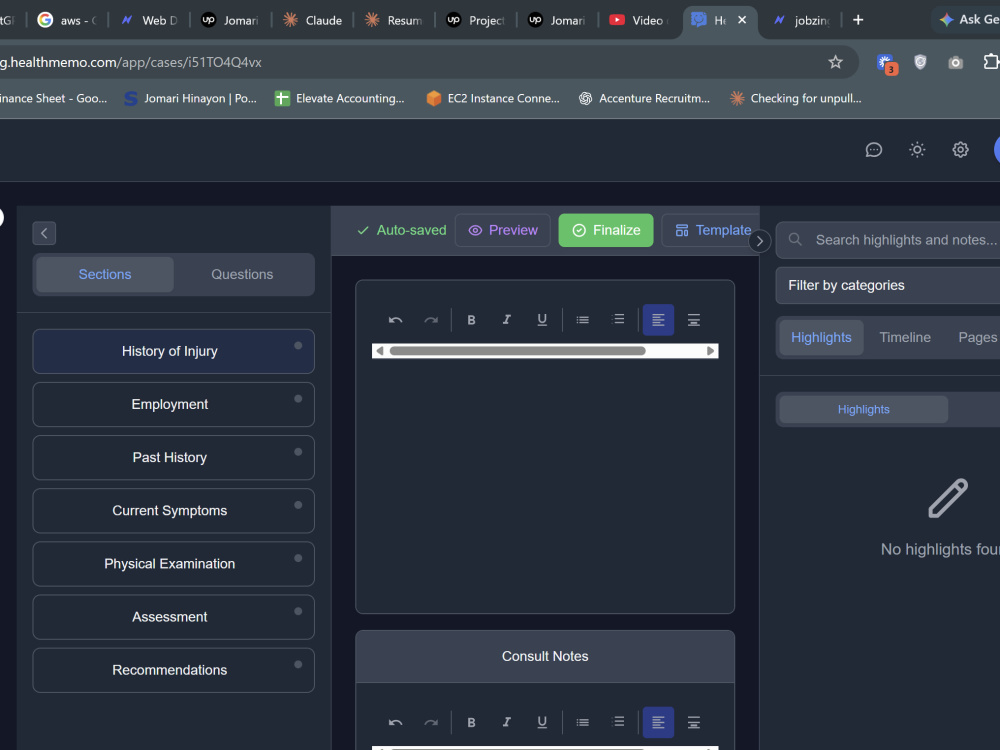The width and height of the screenshot is (1000, 750).
Task: Open the Past History section
Action: (x=173, y=457)
